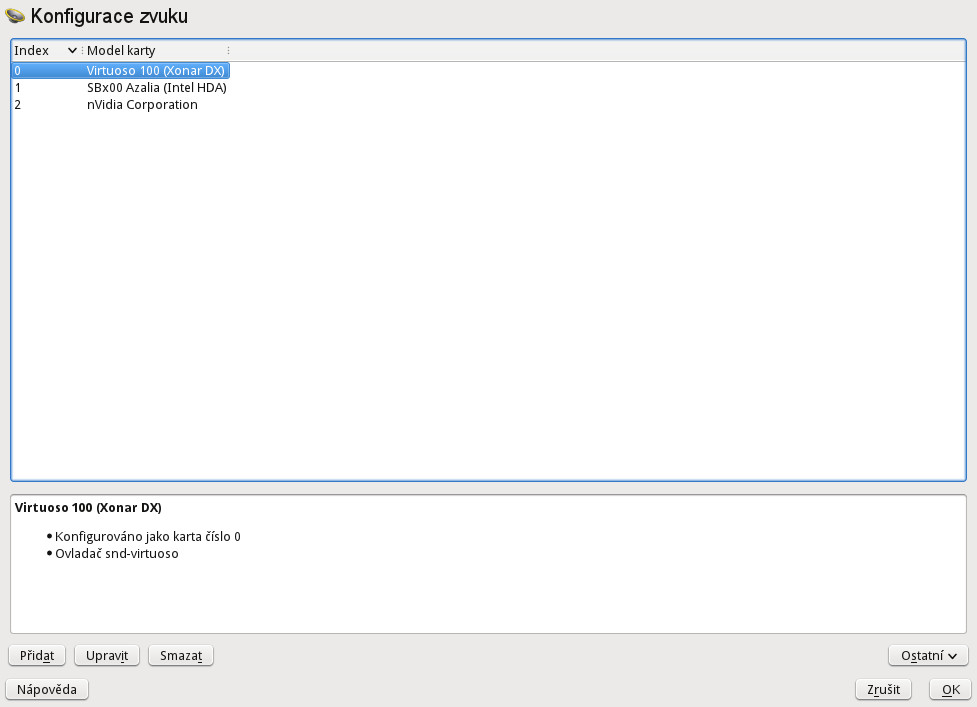
Task: Open the Ostatní dropdown menu
Action: click(928, 655)
